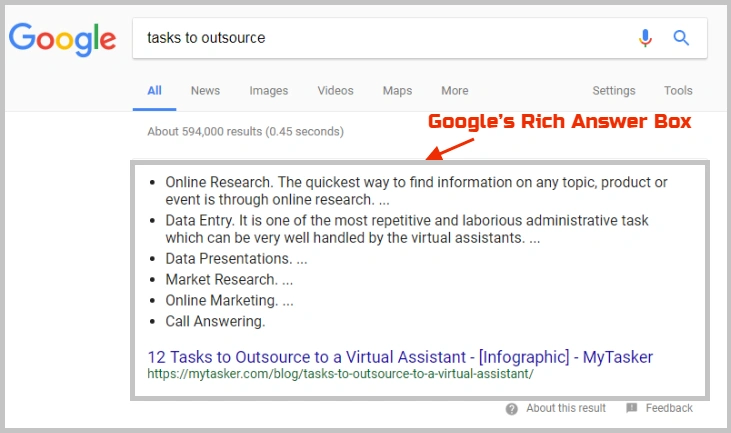The height and width of the screenshot is (433, 731).
Task: Click the Call Answering bullet
Action: [x=215, y=322]
